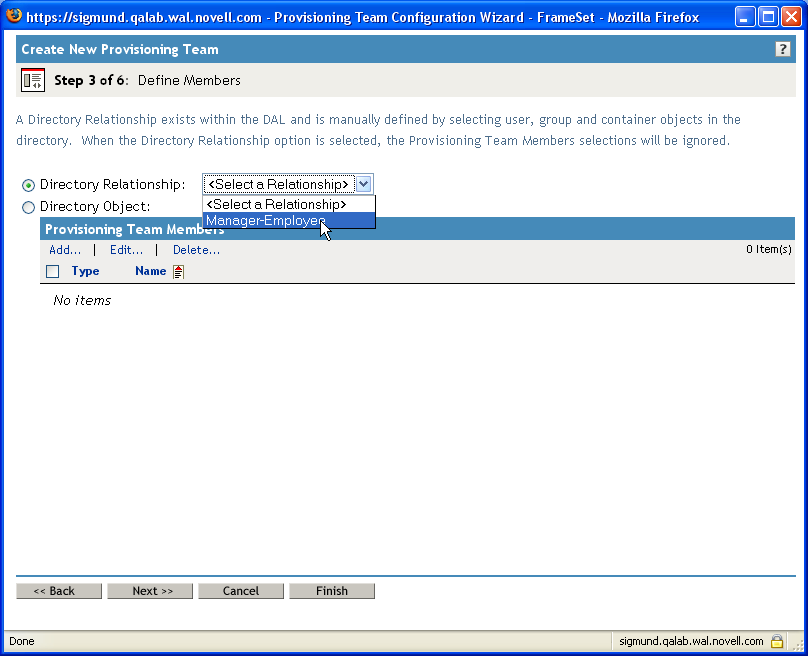Click the Relationship dropdown arrow
Viewport: 808px width, 656px height.
point(363,184)
